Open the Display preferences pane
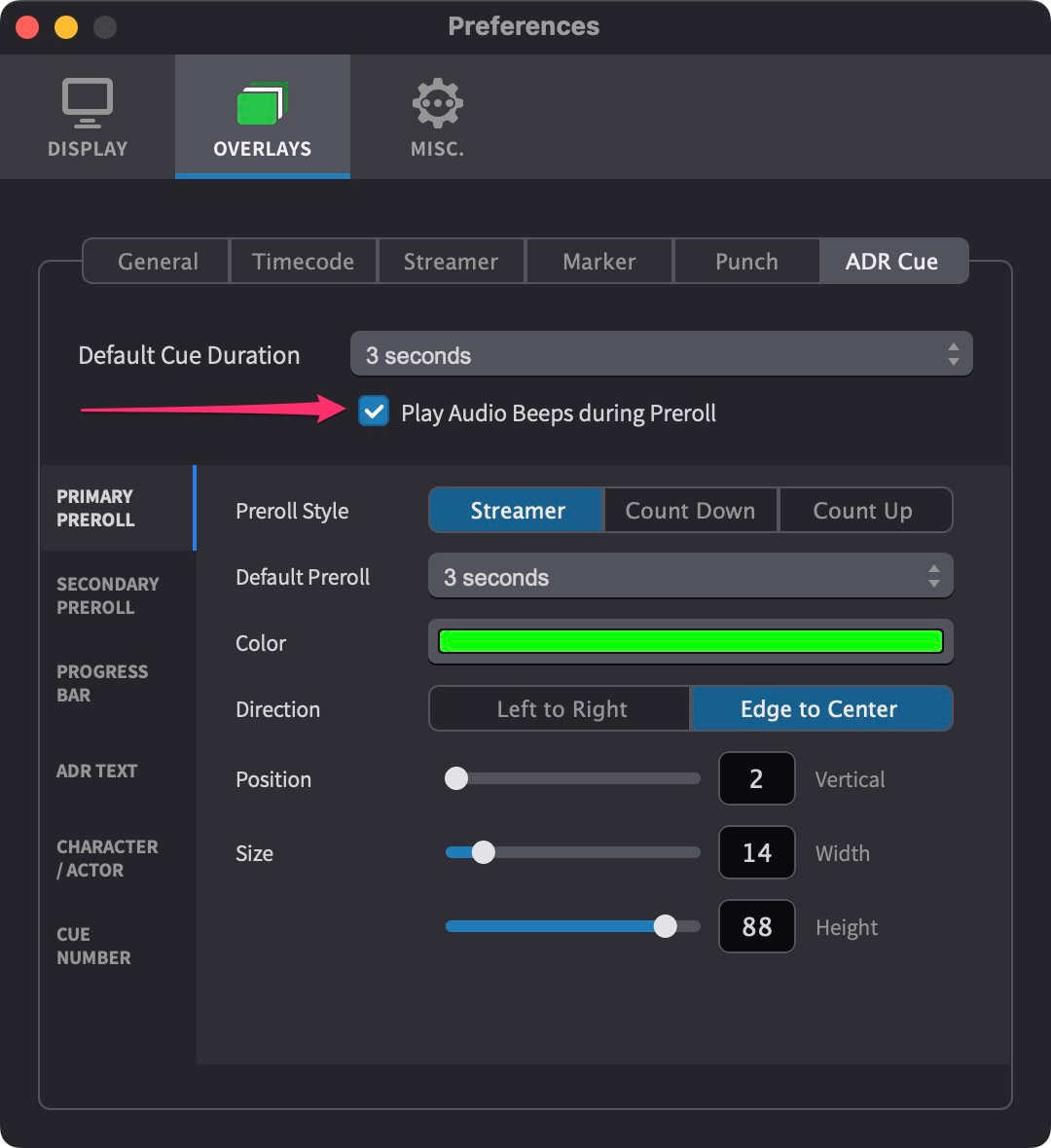Screen dimensions: 1051x1148 (88, 117)
